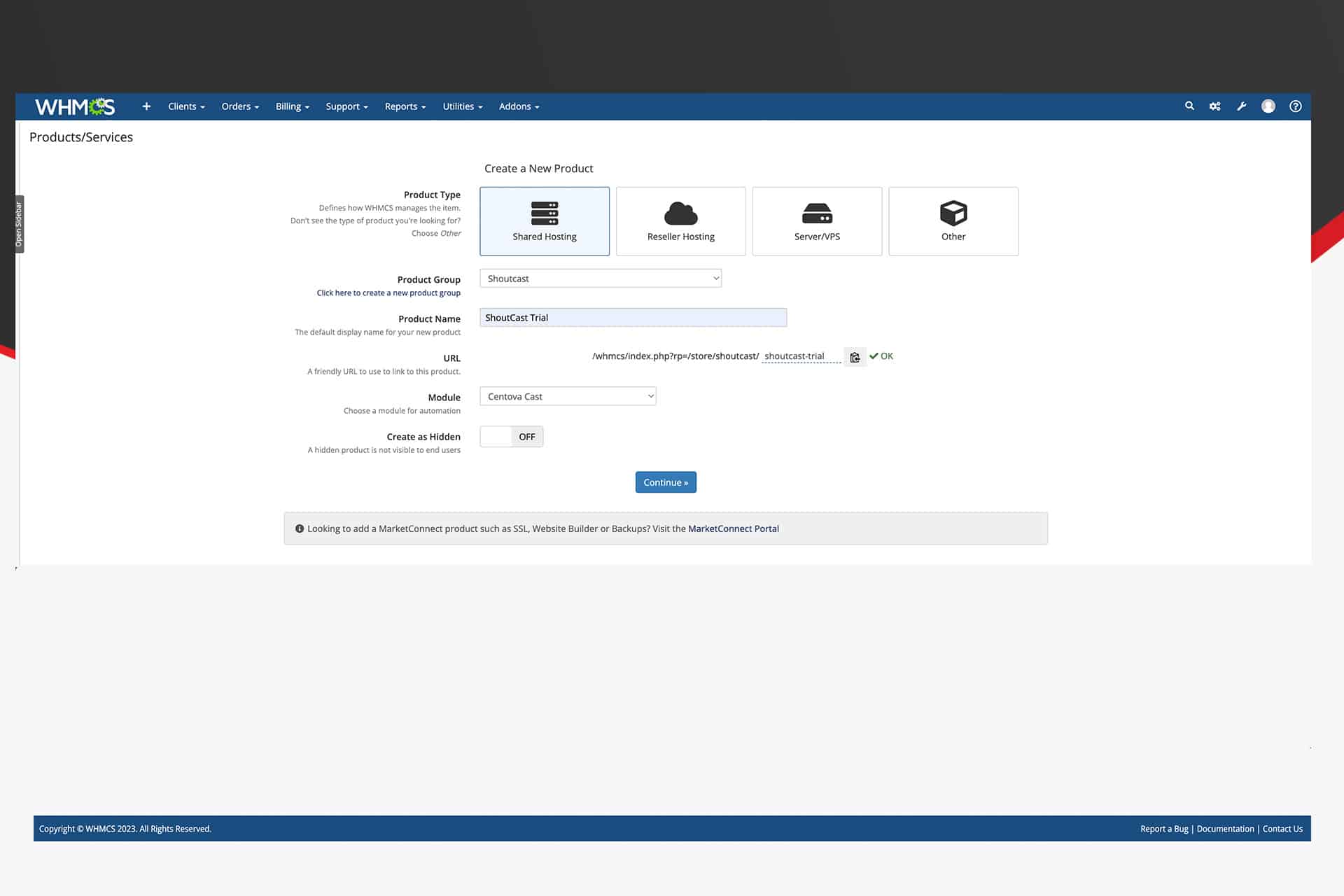Screen dimensions: 1344x896
Task: Click the Continue button
Action: (666, 482)
